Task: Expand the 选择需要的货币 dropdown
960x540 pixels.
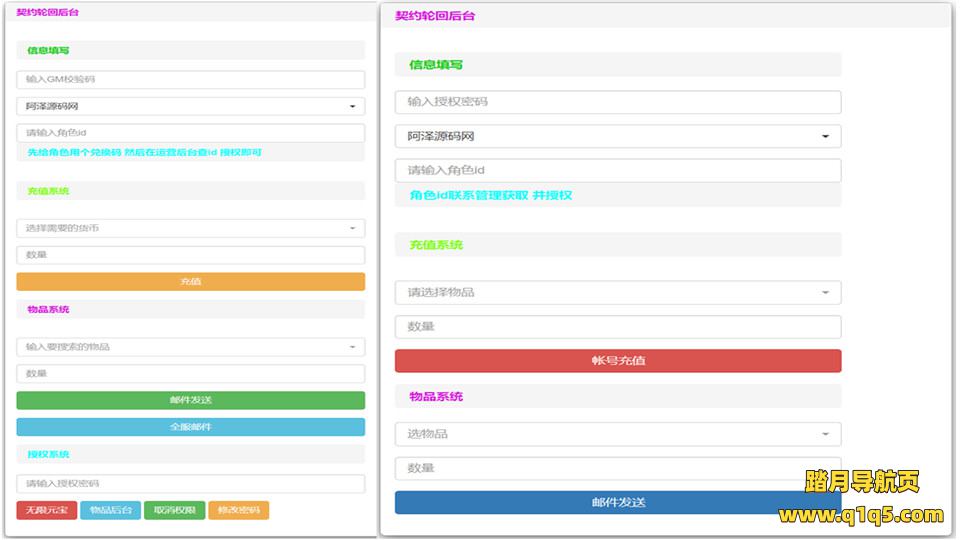Action: (190, 228)
